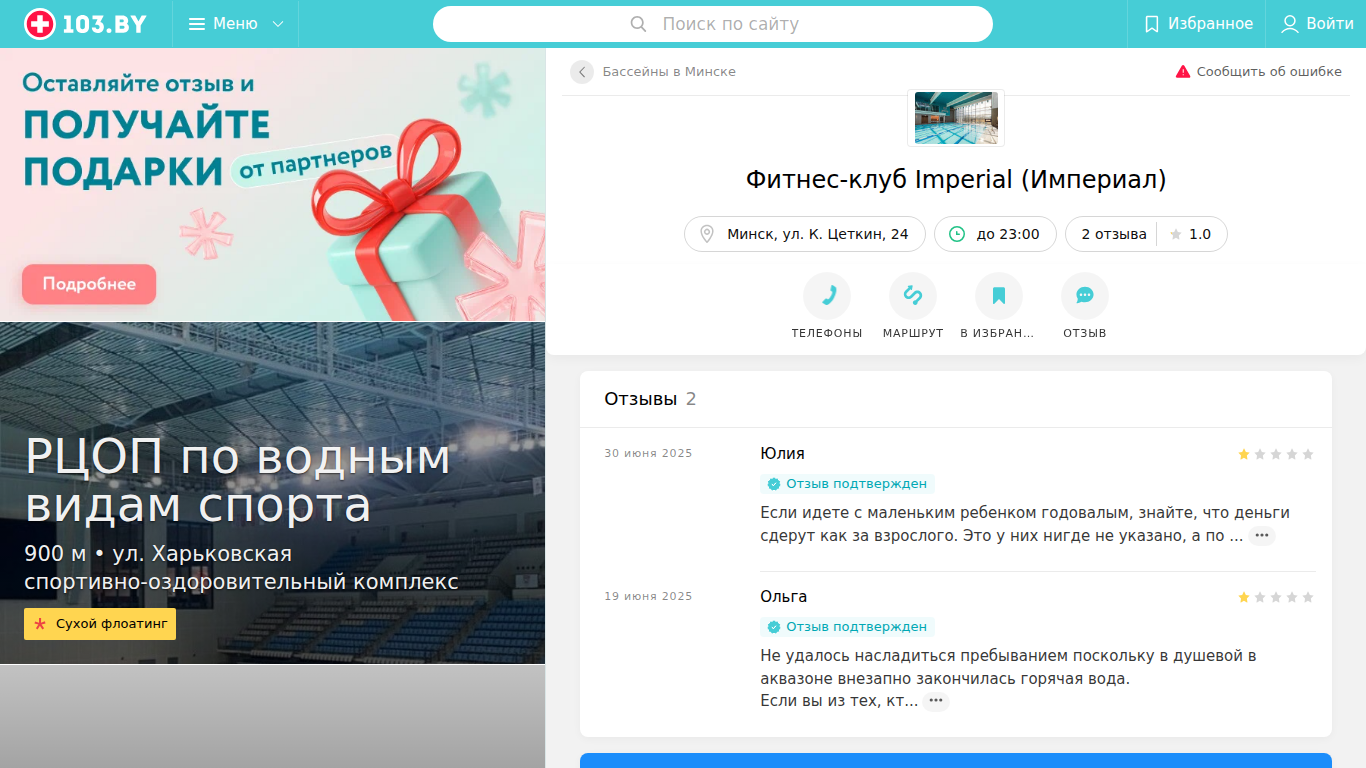Viewport: 1366px width, 768px height.
Task: Click the location pin icon in the address chip
Action: tap(707, 234)
